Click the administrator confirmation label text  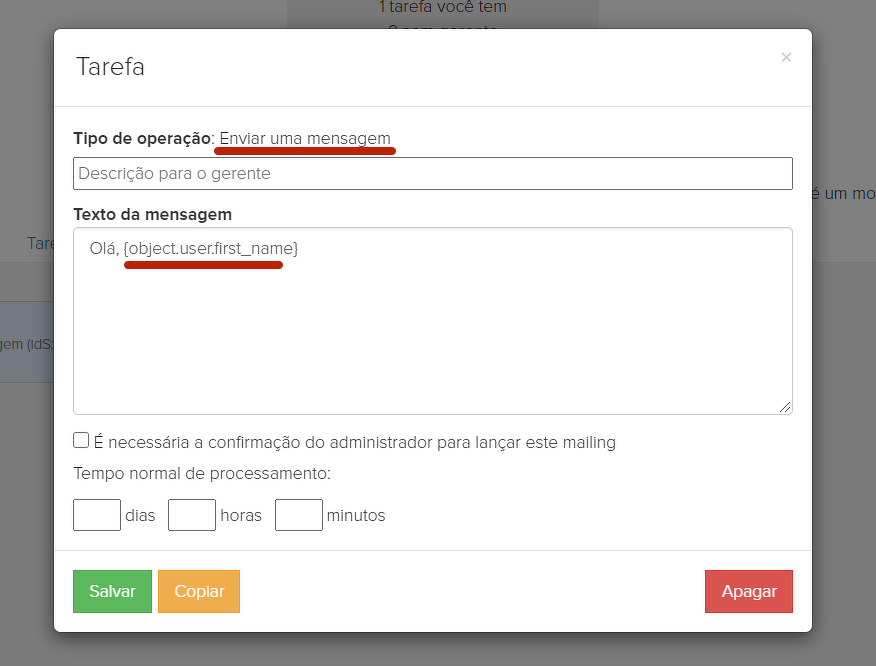(354, 442)
